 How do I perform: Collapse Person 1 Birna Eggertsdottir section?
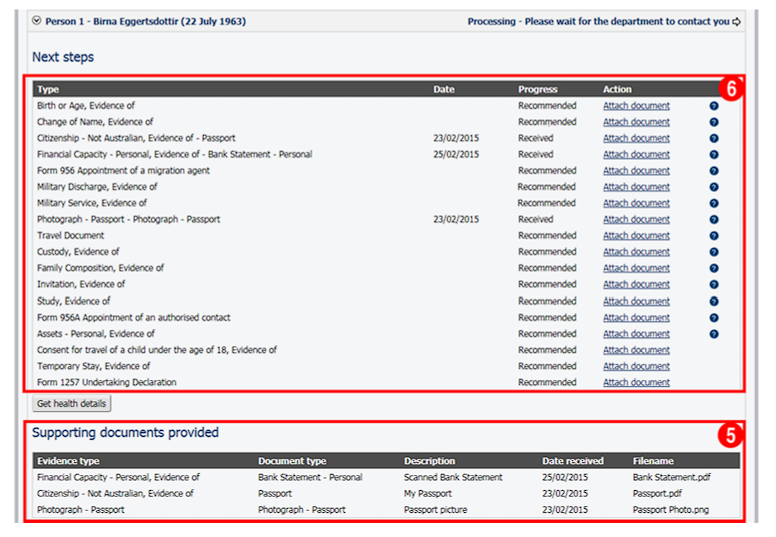coord(37,21)
